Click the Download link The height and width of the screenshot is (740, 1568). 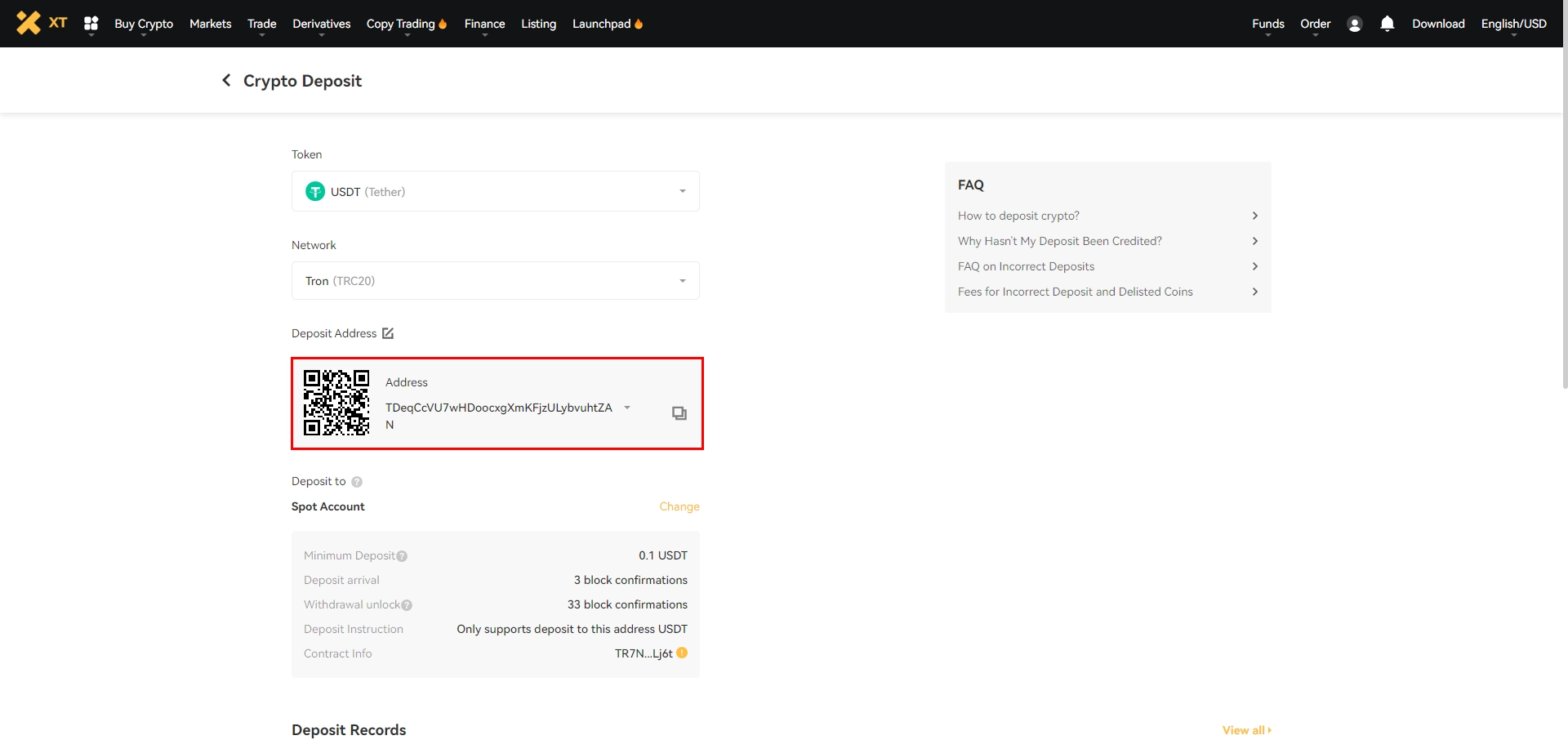coord(1439,24)
